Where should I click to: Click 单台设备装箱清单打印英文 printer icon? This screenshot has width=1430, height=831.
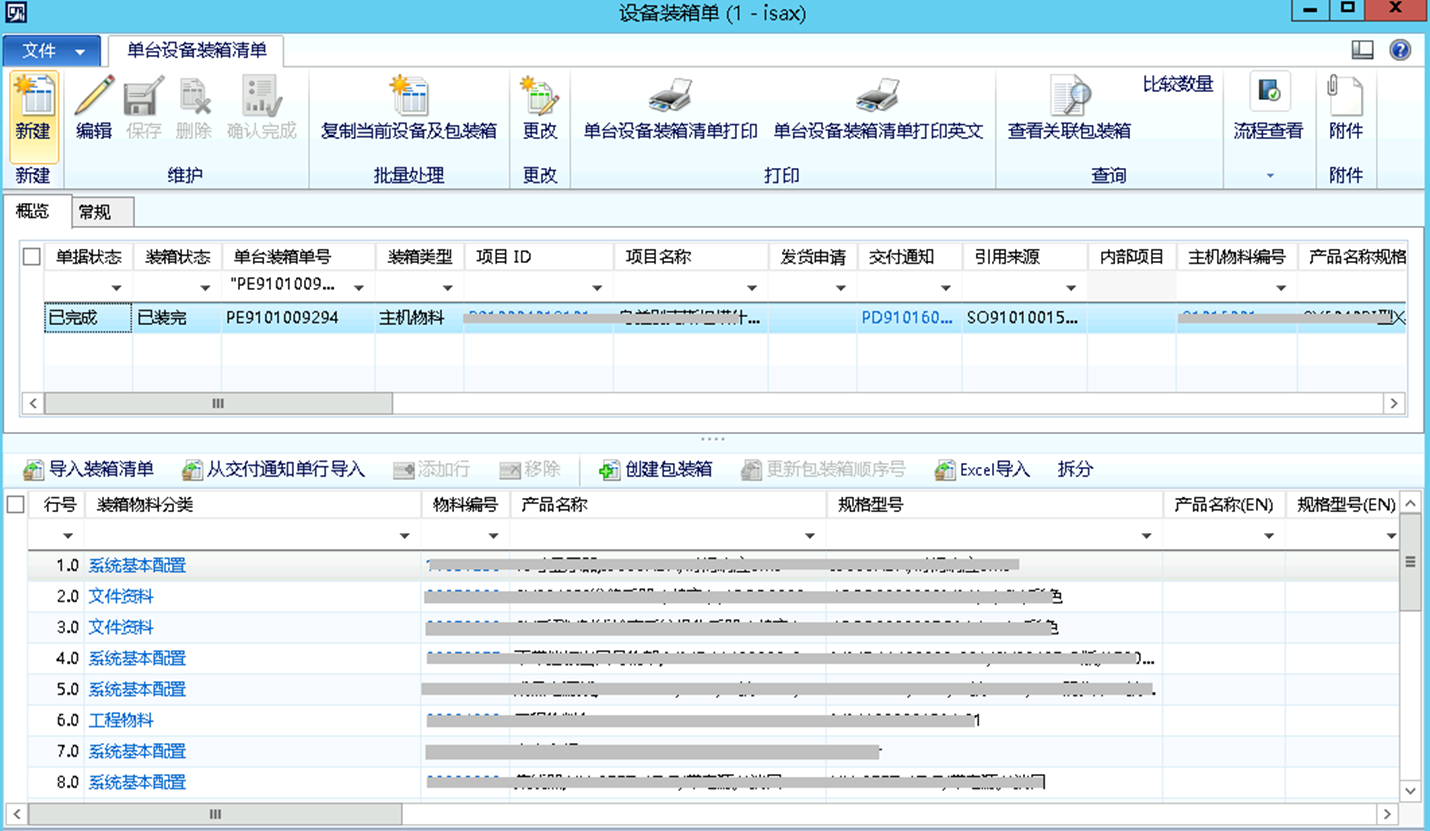click(878, 97)
